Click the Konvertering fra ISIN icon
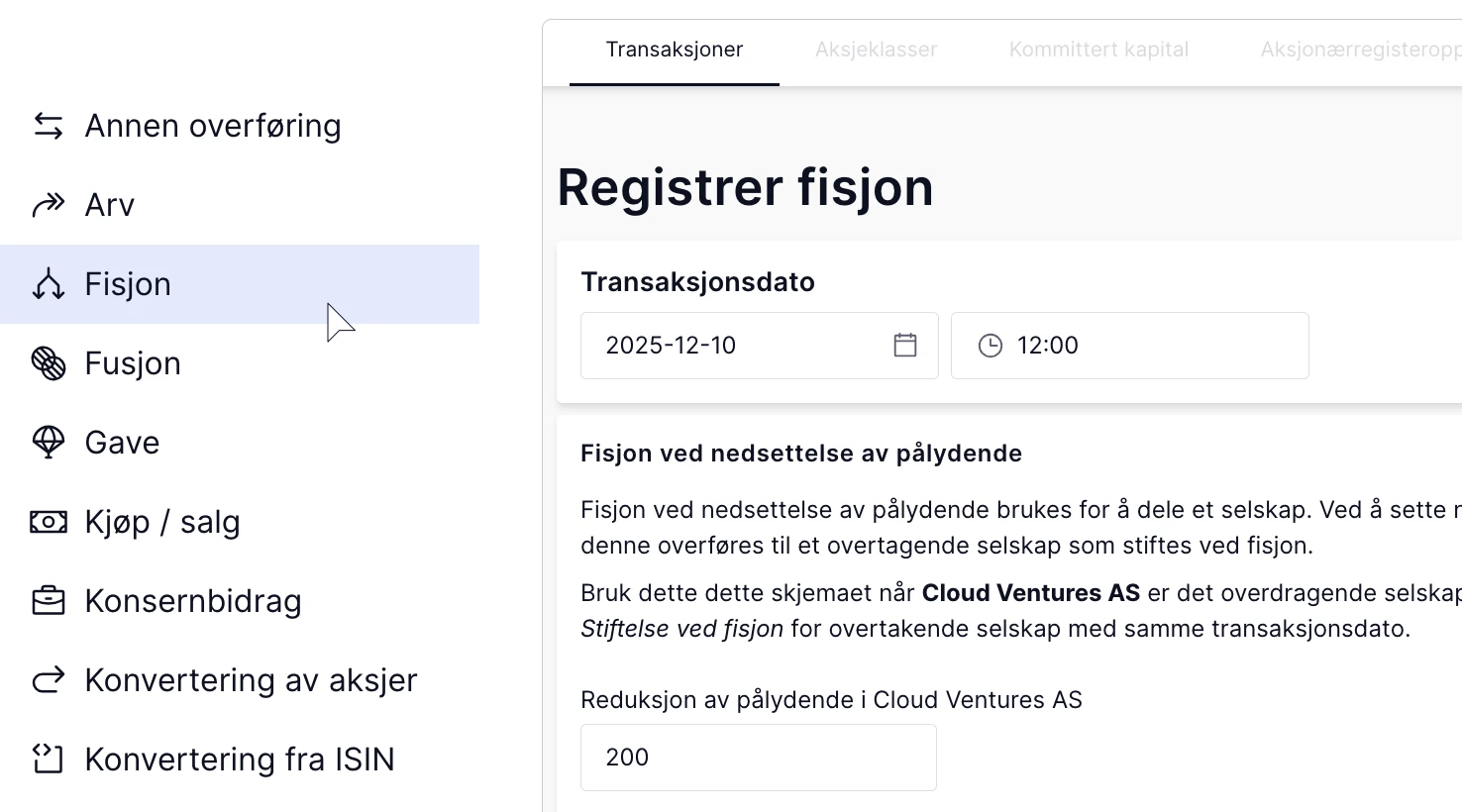This screenshot has width=1462, height=812. click(49, 760)
